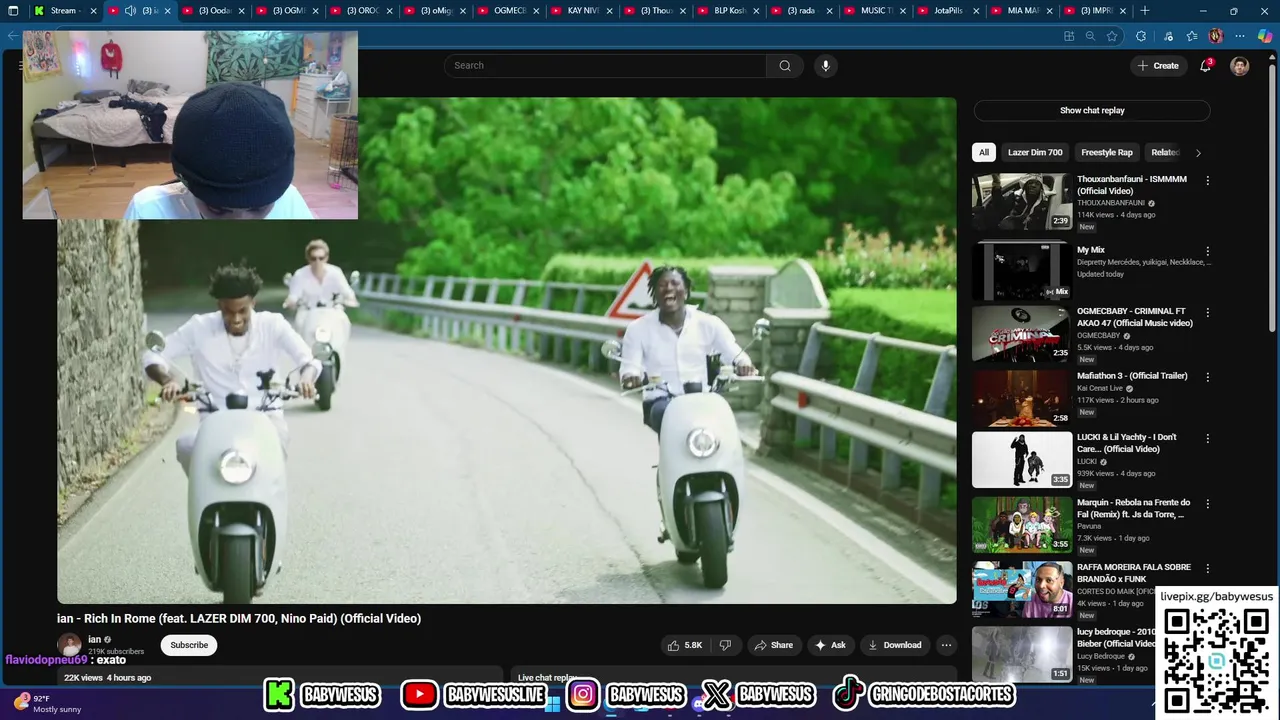The image size is (1280, 720).
Task: Open browser favorites list icon
Action: tap(1192, 36)
